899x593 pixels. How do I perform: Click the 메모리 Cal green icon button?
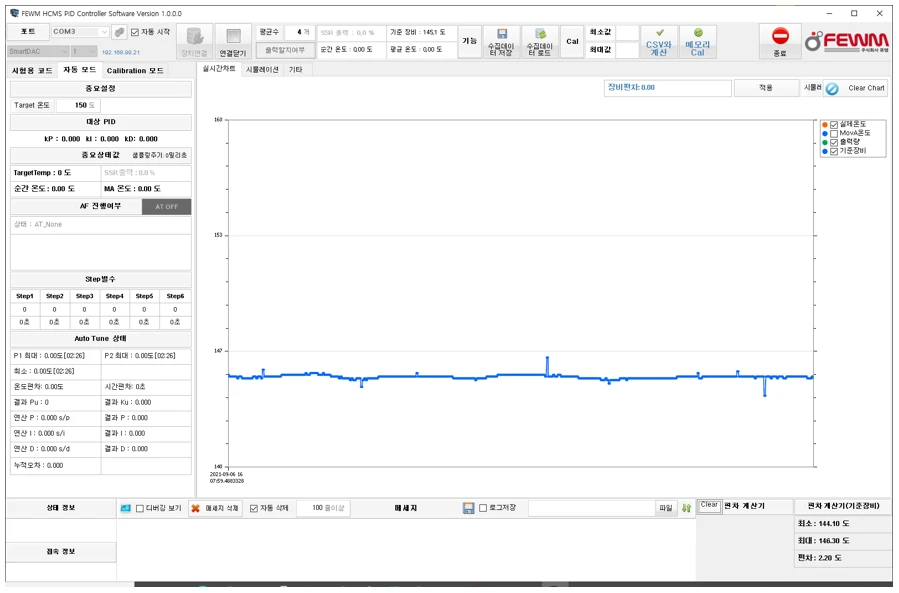[698, 41]
